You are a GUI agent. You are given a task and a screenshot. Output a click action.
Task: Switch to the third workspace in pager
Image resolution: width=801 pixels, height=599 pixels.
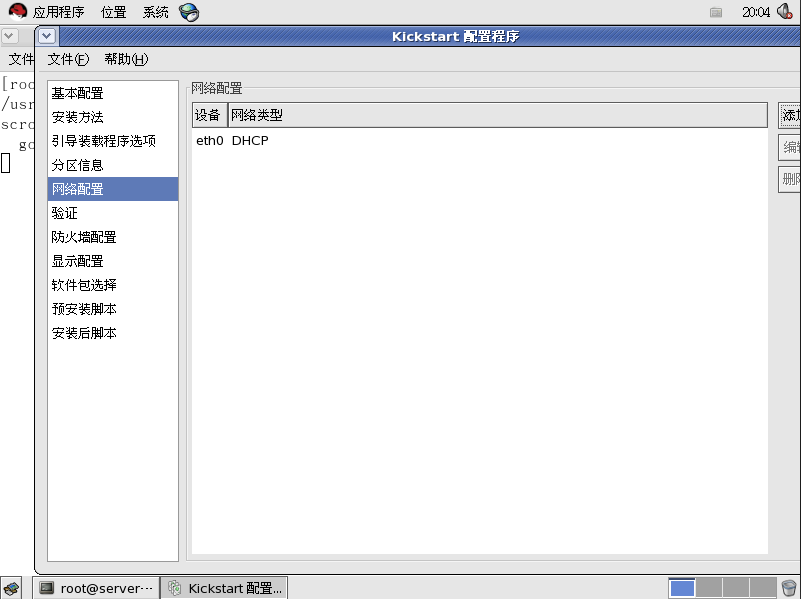pyautogui.click(x=736, y=588)
